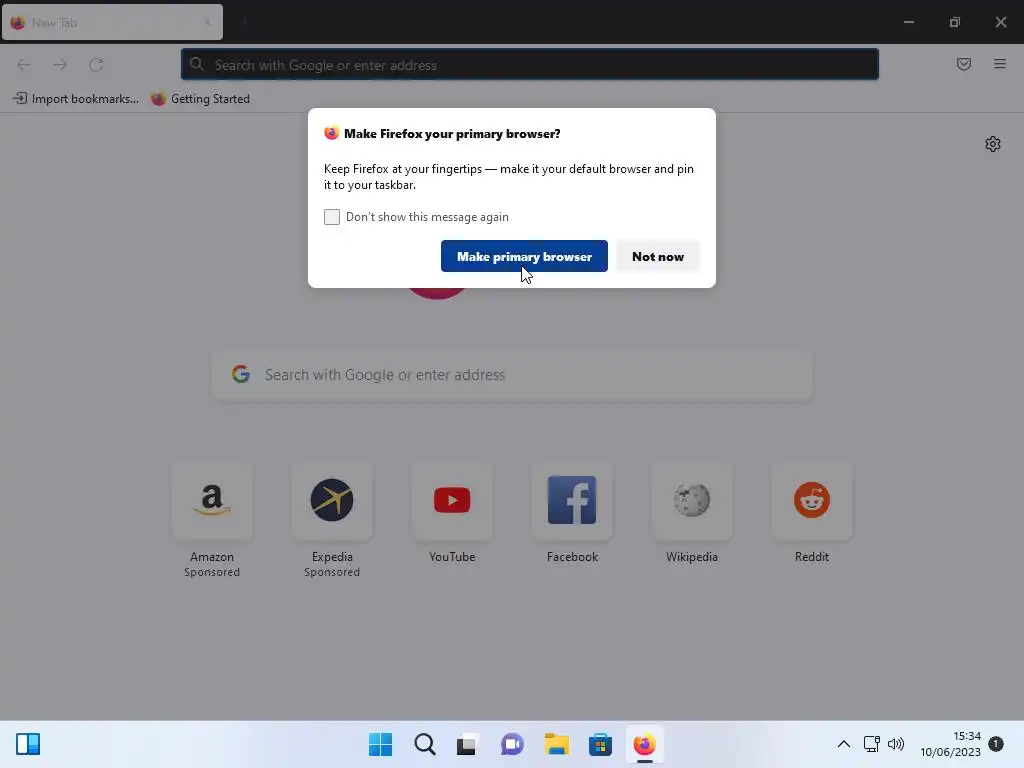Viewport: 1024px width, 768px height.
Task: Close the New Tab tab
Action: tap(207, 22)
